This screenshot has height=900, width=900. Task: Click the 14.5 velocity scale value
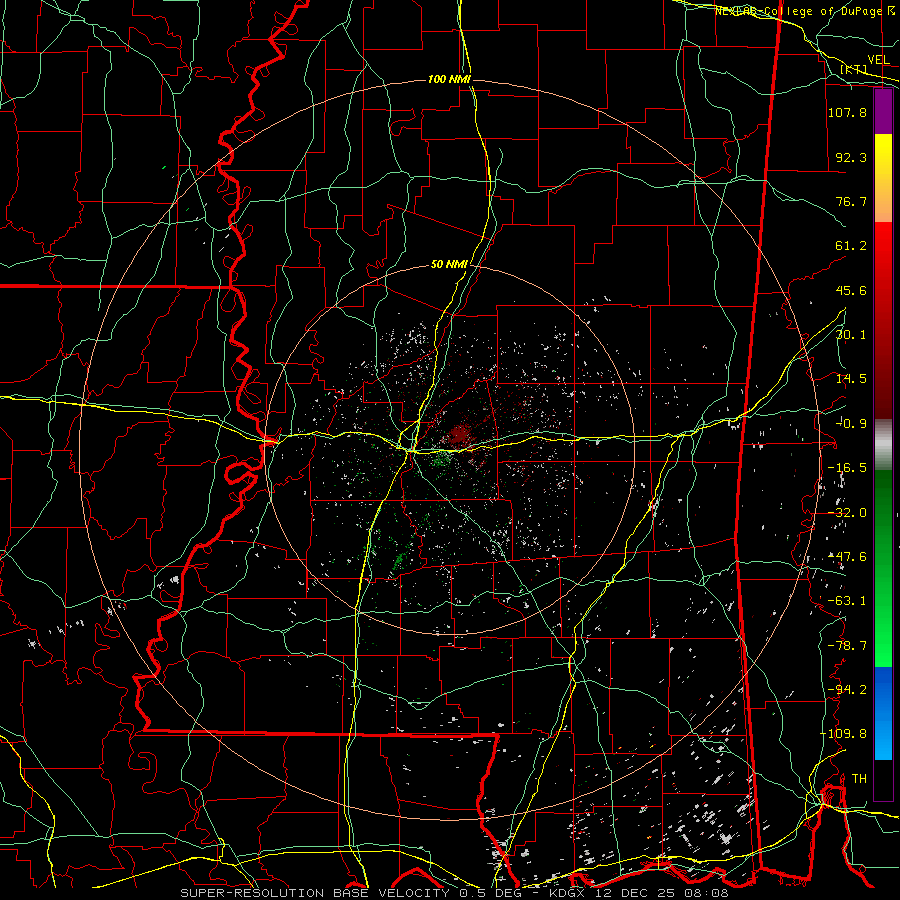point(851,379)
